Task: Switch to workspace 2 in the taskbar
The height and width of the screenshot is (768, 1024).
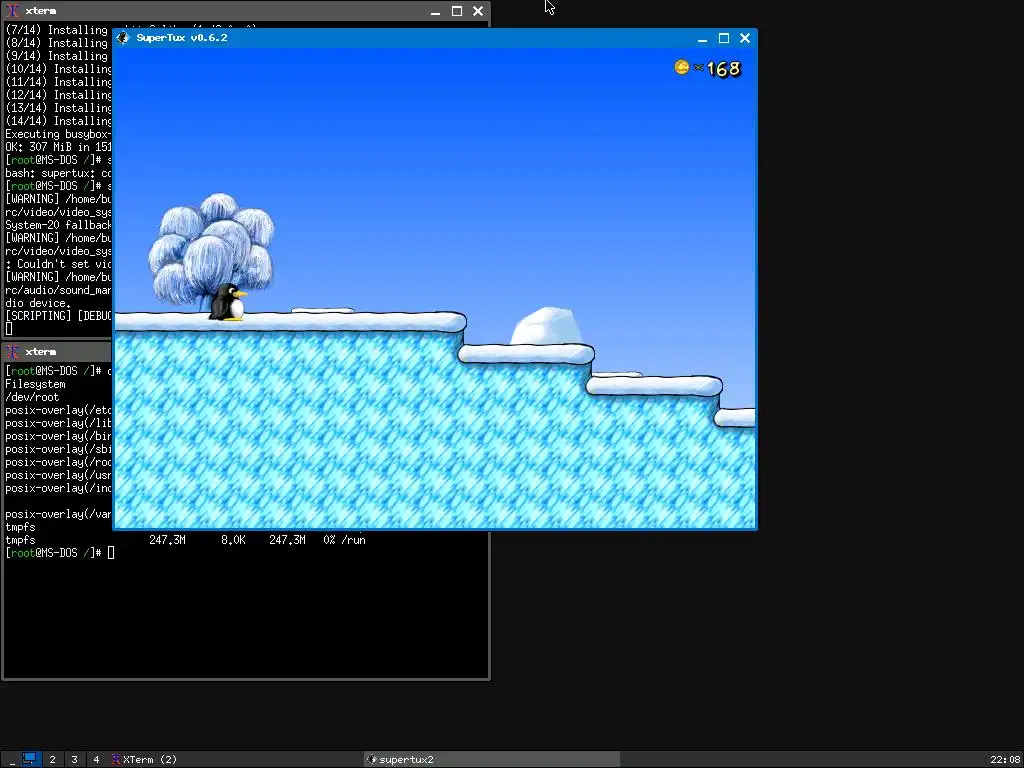Action: point(52,760)
